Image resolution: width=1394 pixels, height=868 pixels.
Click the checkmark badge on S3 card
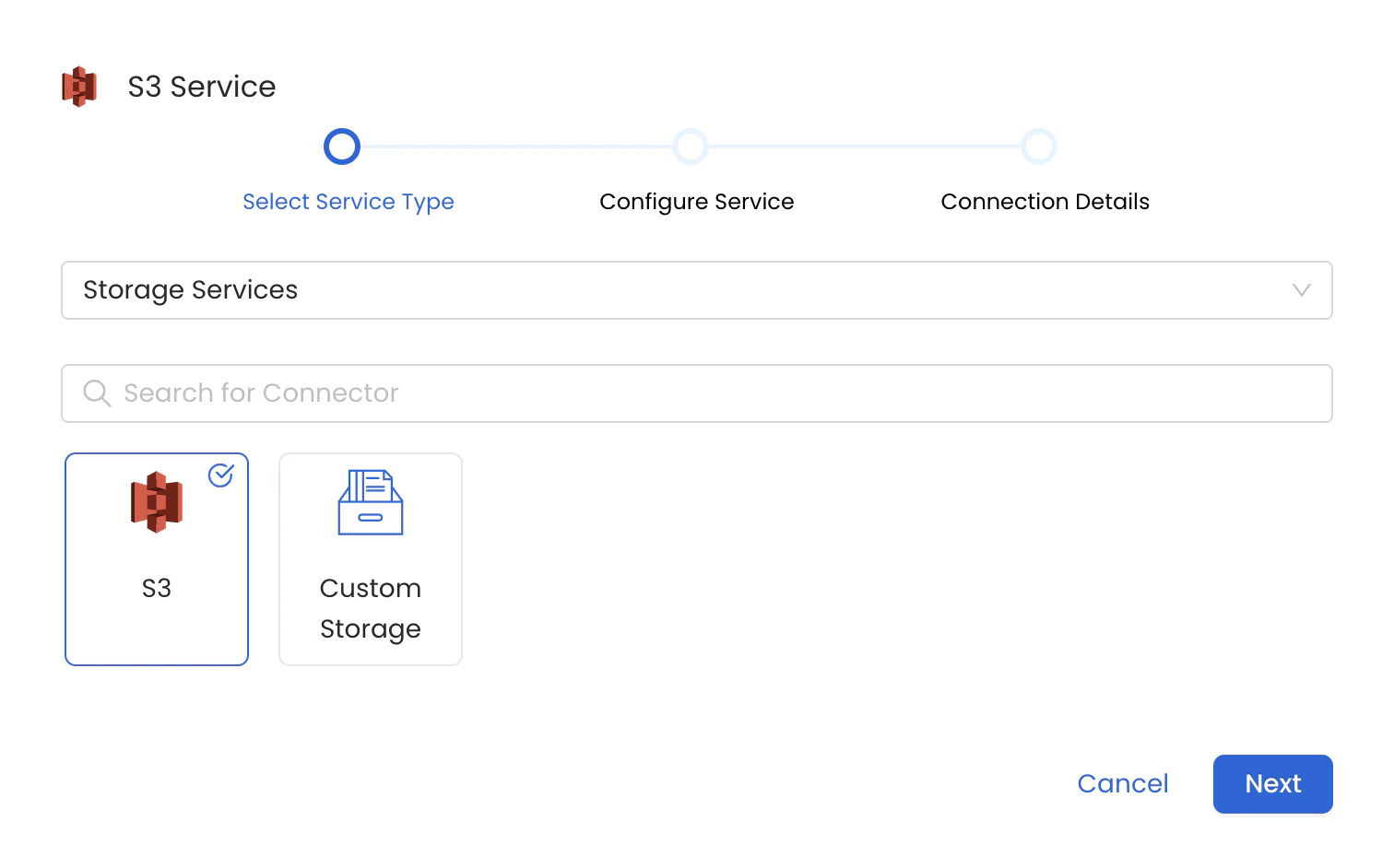pyautogui.click(x=221, y=475)
